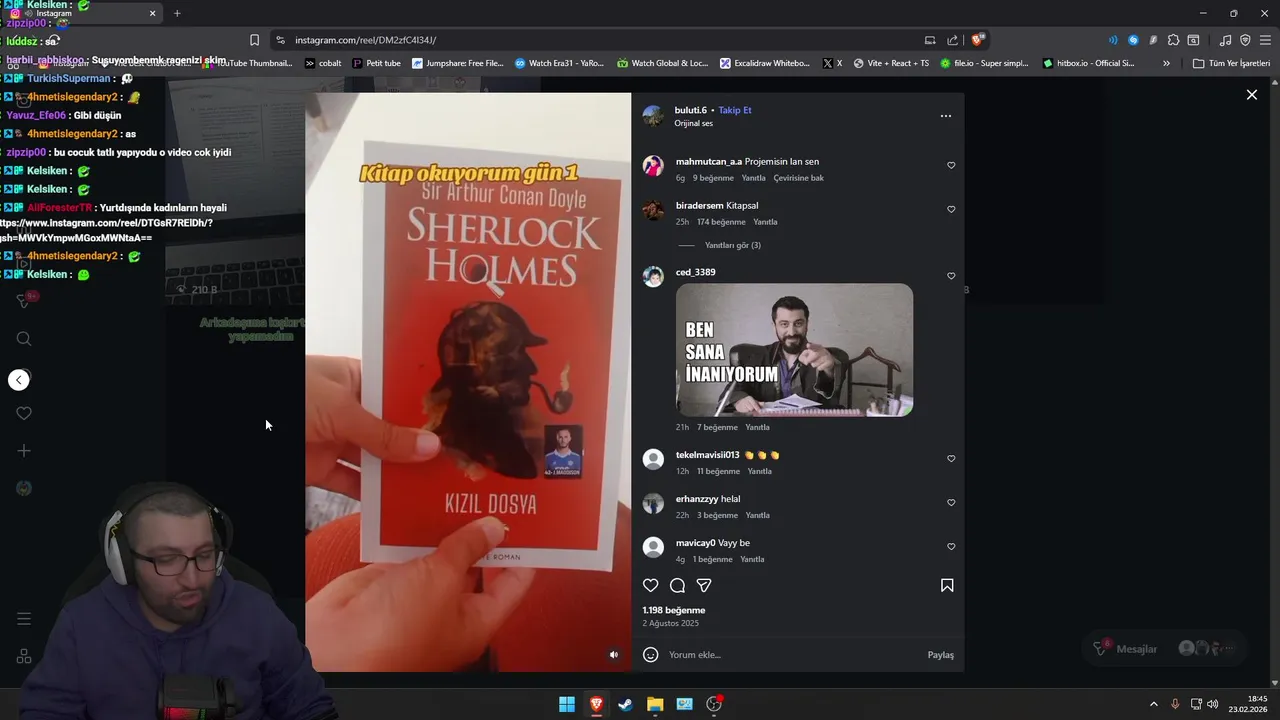The height and width of the screenshot is (720, 1280).
Task: View the 1.198 beğenme likes list
Action: pos(674,610)
